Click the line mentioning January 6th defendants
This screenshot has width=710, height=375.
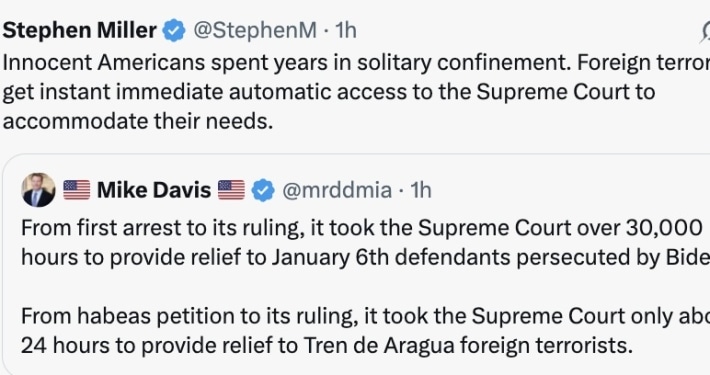365,257
